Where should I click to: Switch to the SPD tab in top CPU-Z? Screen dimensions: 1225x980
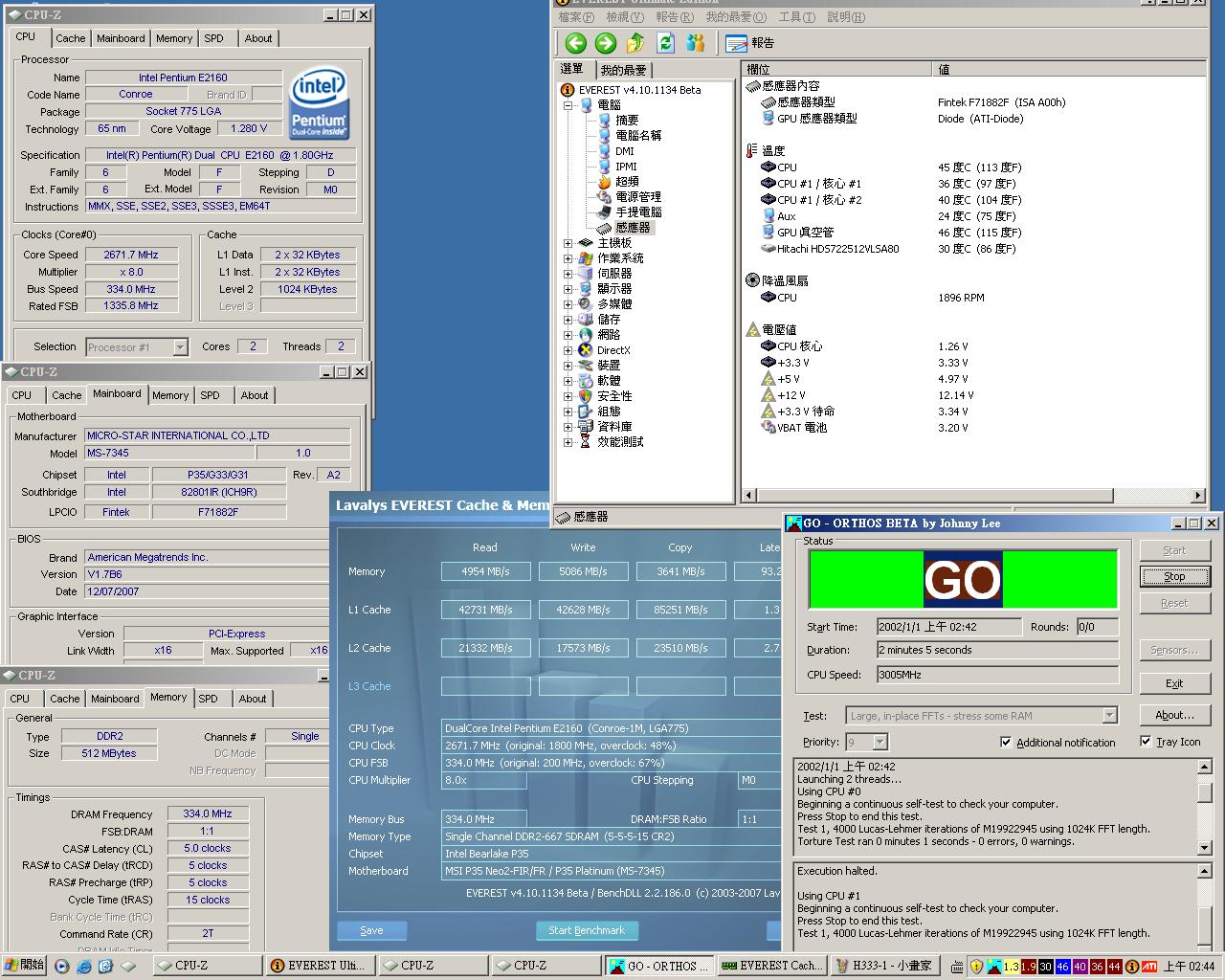tap(213, 38)
